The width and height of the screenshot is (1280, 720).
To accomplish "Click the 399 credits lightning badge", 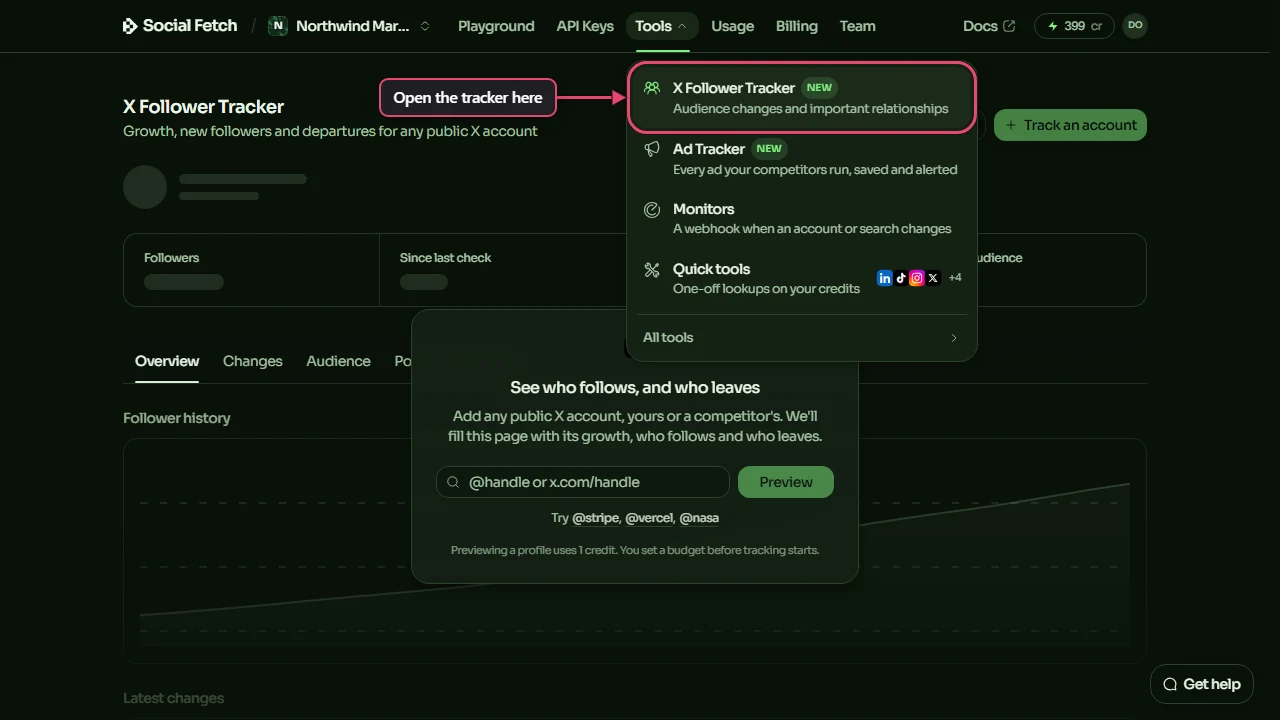I will pos(1074,26).
